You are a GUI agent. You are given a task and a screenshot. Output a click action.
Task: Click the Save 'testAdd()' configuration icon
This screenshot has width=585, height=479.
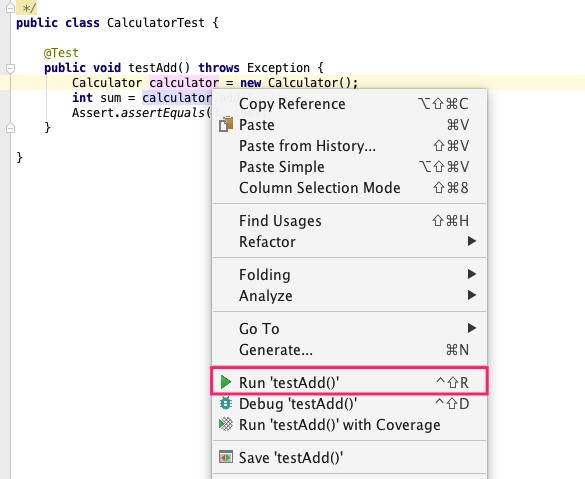[225, 457]
